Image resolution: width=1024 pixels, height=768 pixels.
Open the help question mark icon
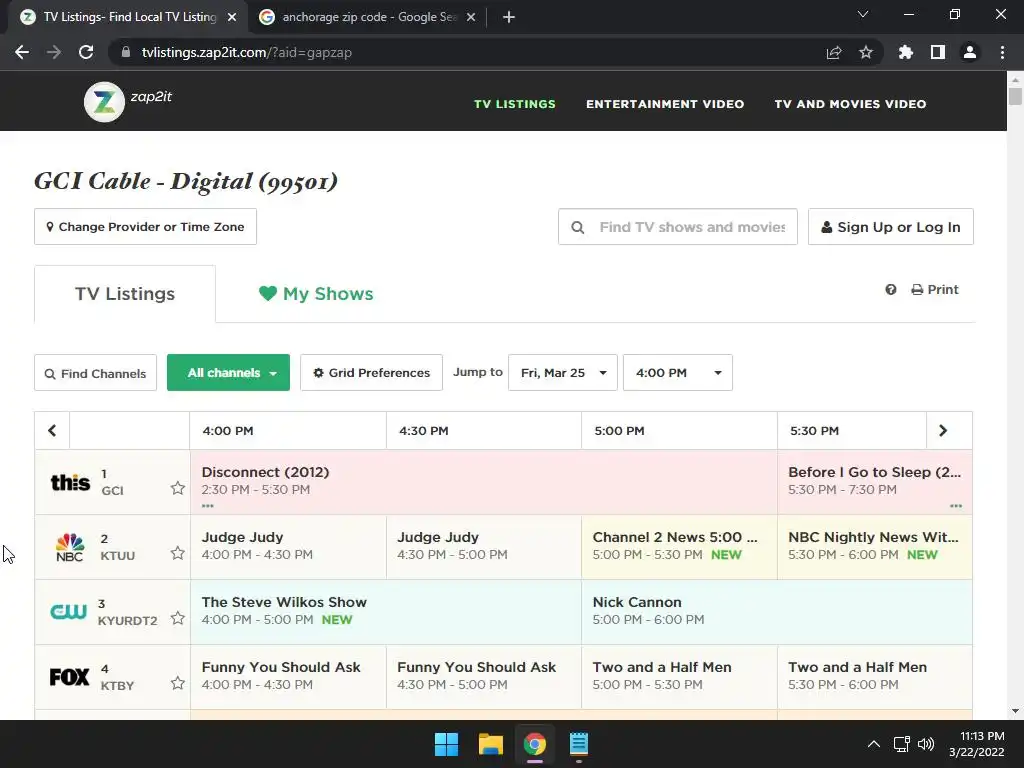[891, 289]
